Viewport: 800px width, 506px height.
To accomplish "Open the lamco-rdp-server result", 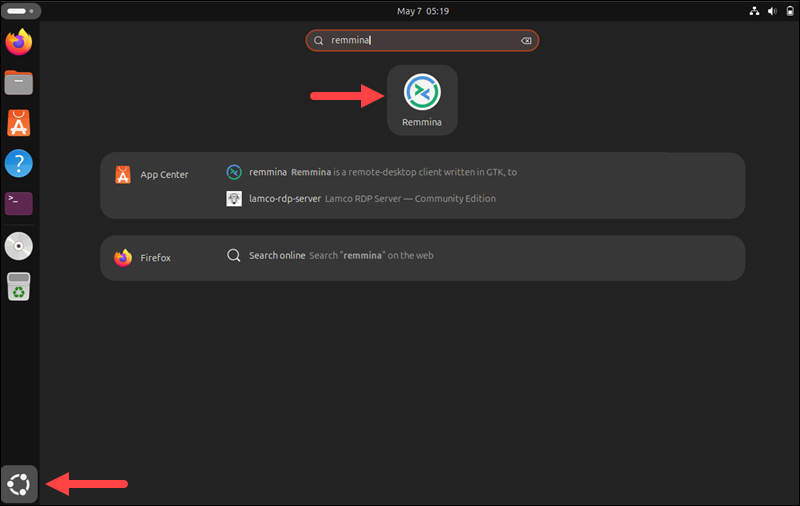I will pyautogui.click(x=361, y=198).
